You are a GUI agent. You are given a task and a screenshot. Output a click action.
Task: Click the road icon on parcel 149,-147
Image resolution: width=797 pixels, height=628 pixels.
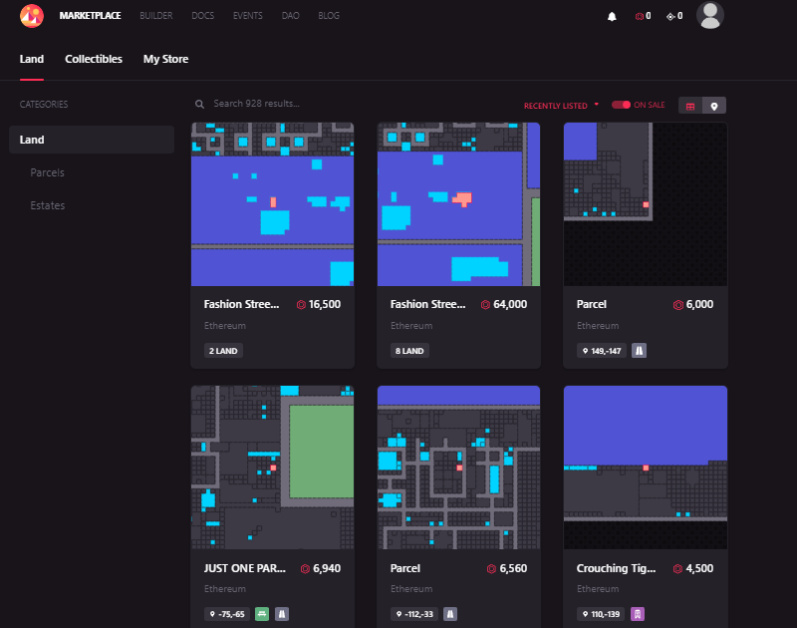[639, 351]
